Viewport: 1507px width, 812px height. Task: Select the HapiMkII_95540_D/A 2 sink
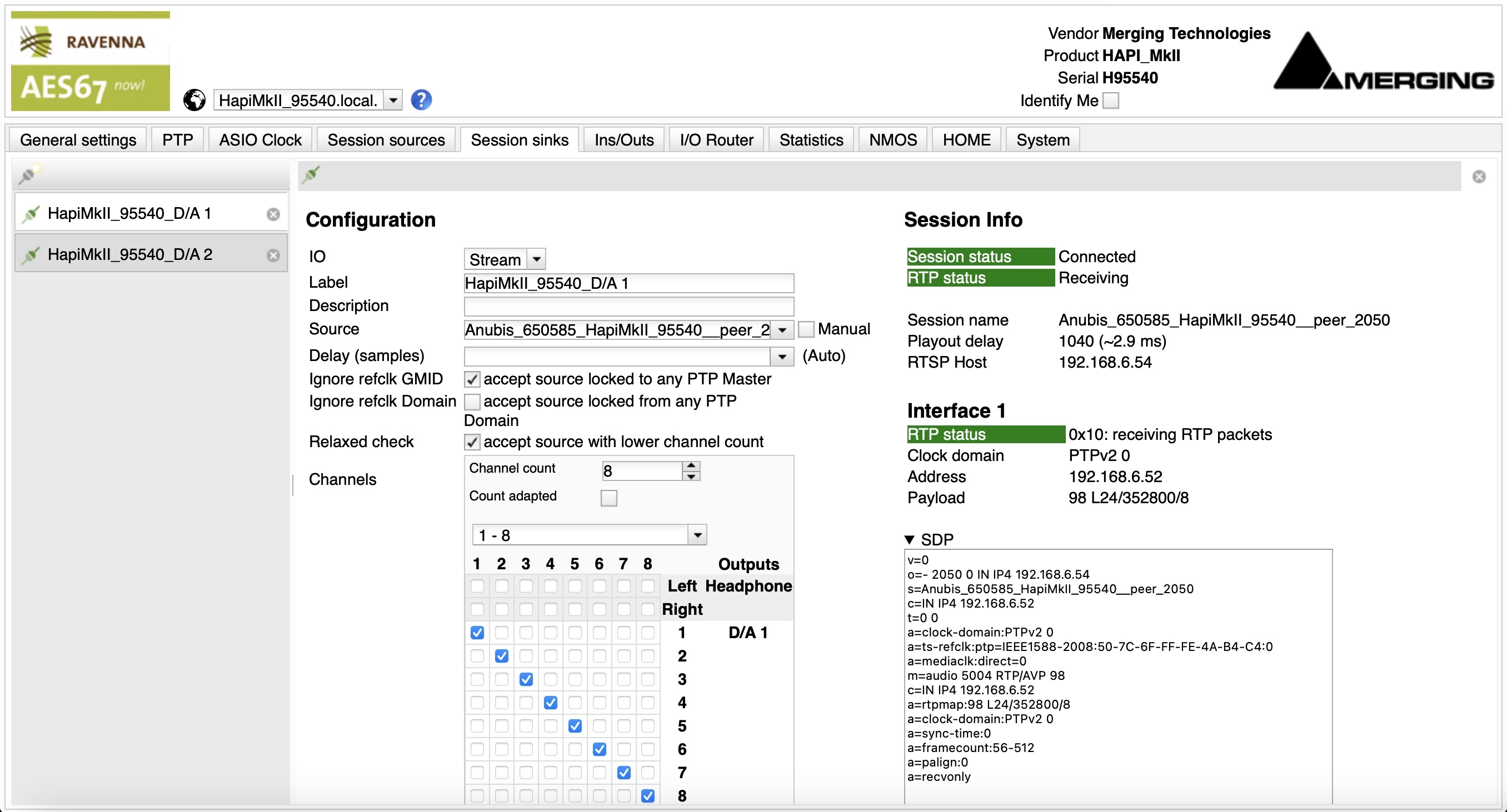151,254
